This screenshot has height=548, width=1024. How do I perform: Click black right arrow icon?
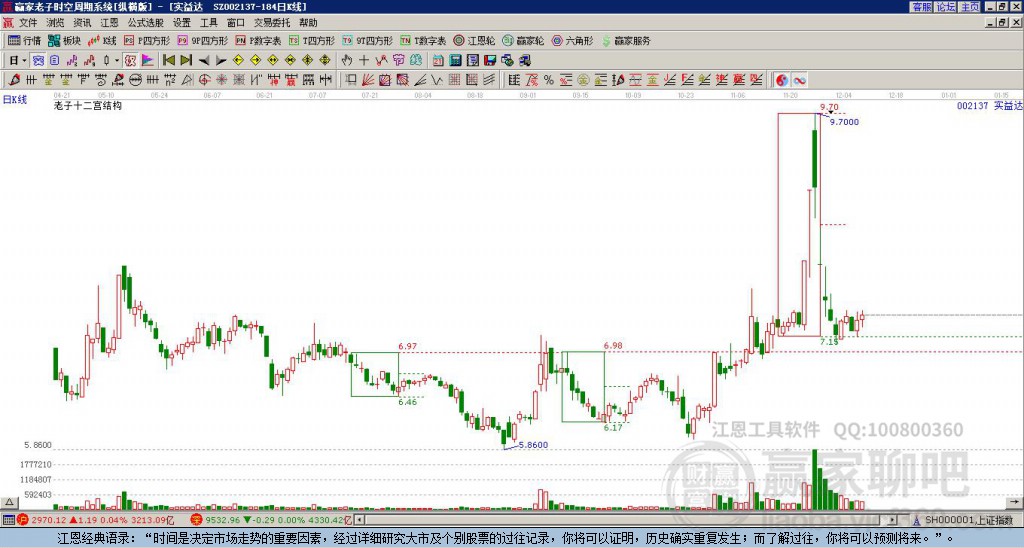[221, 61]
